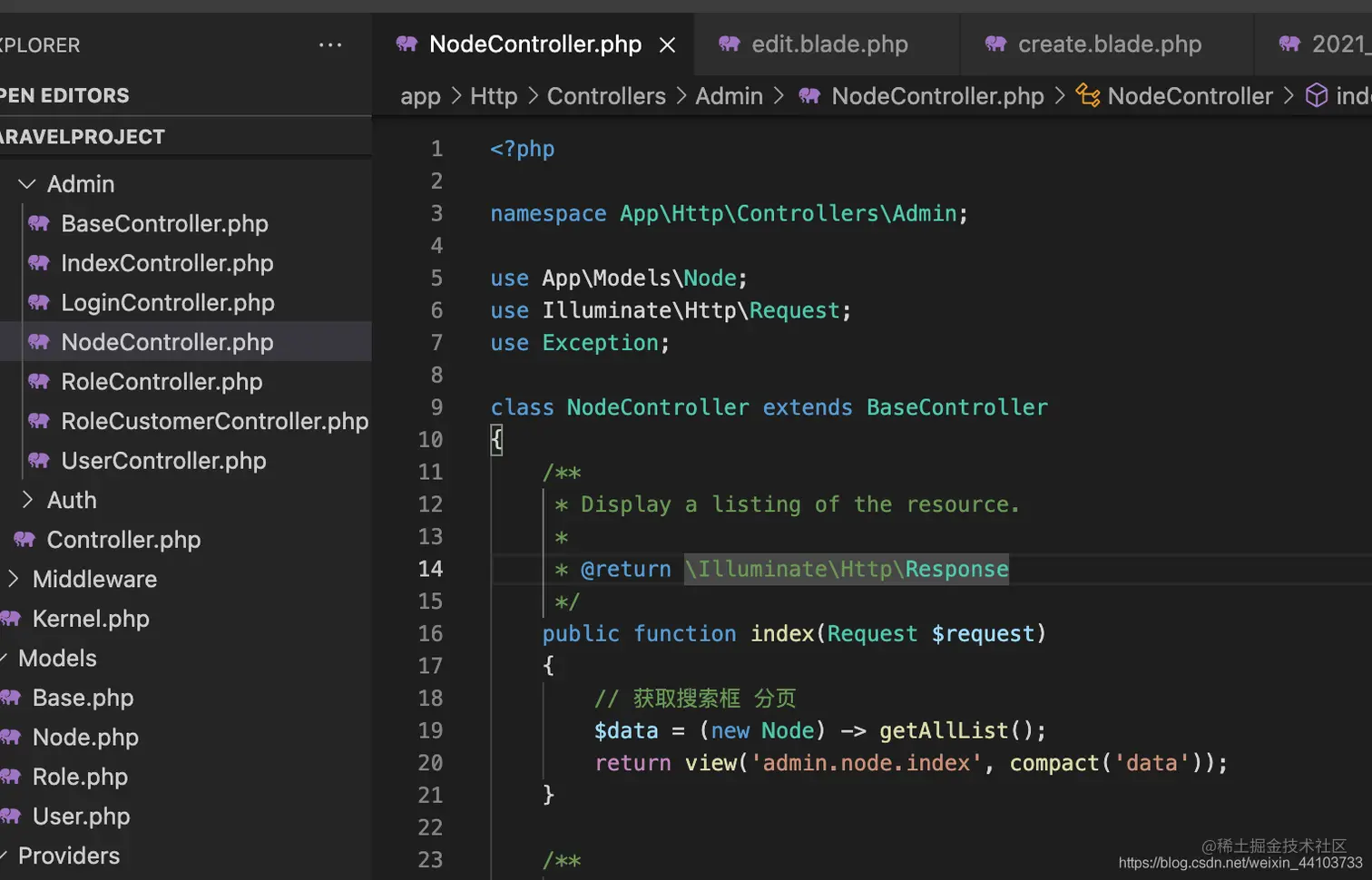Select NodeController.php in the file tree
The width and height of the screenshot is (1372, 880).
185,342
